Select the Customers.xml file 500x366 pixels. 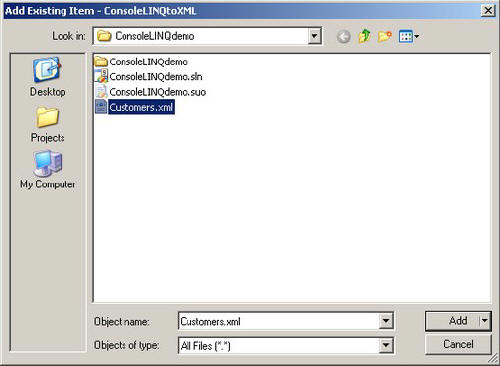(135, 107)
